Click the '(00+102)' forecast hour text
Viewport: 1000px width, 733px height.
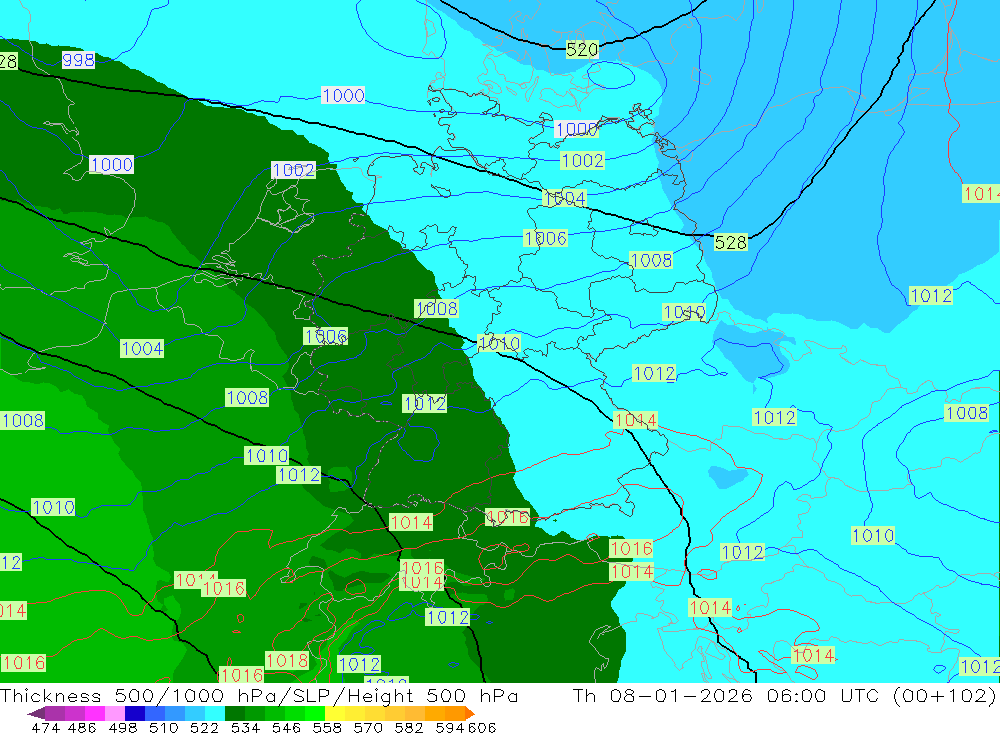click(x=944, y=695)
